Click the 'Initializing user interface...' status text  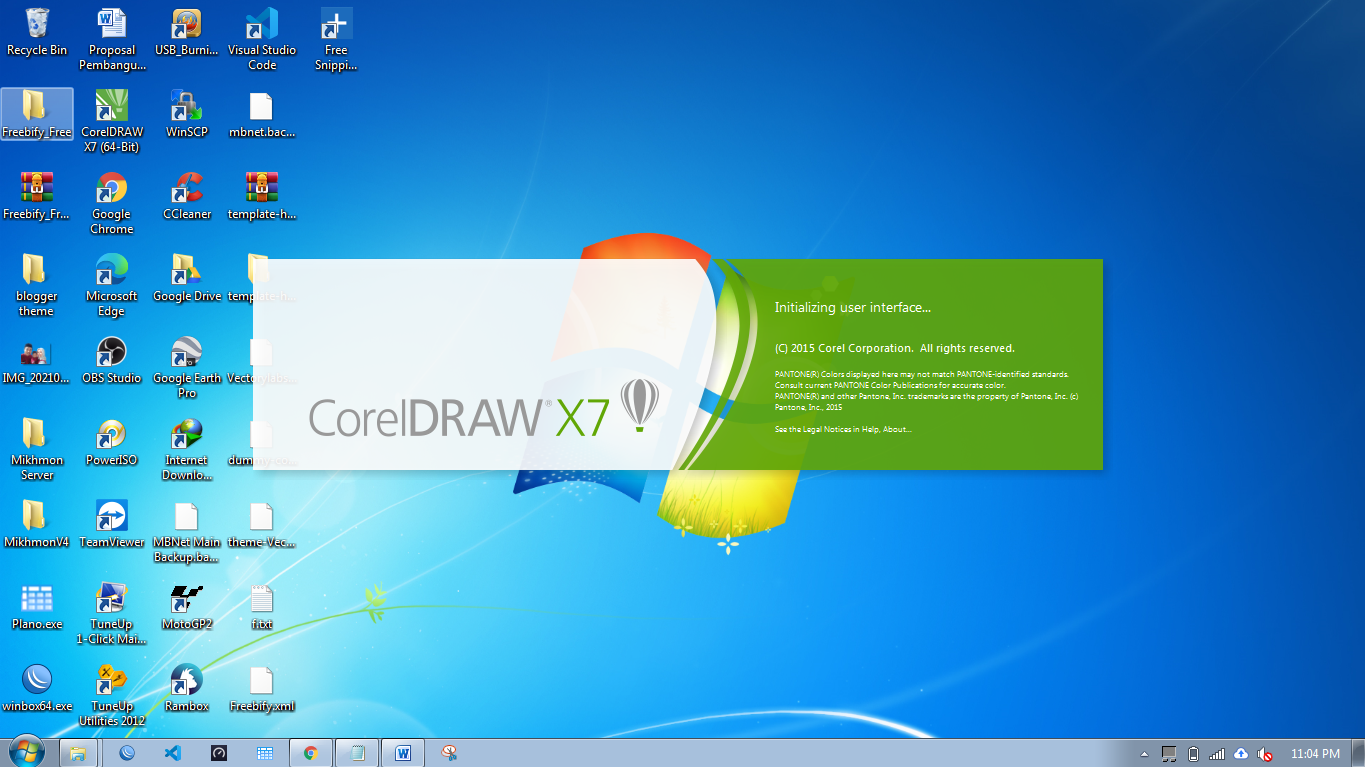(x=852, y=308)
